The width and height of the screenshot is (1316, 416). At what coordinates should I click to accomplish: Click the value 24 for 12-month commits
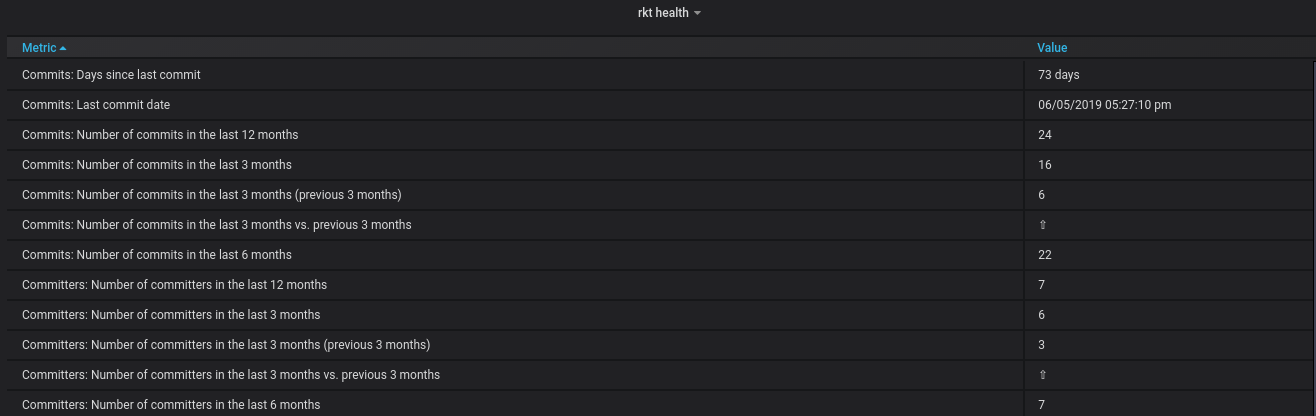tap(1045, 135)
